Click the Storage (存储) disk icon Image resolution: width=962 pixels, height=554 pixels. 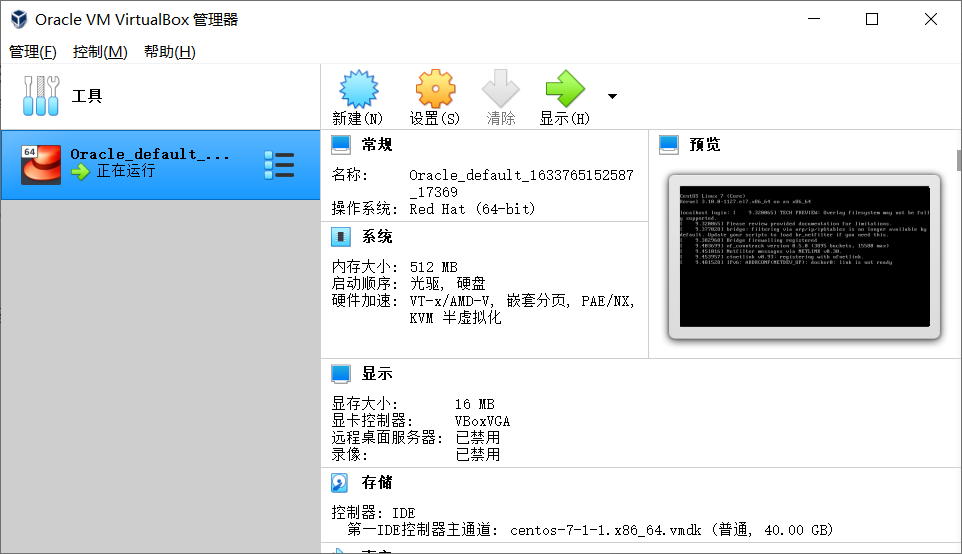[339, 483]
